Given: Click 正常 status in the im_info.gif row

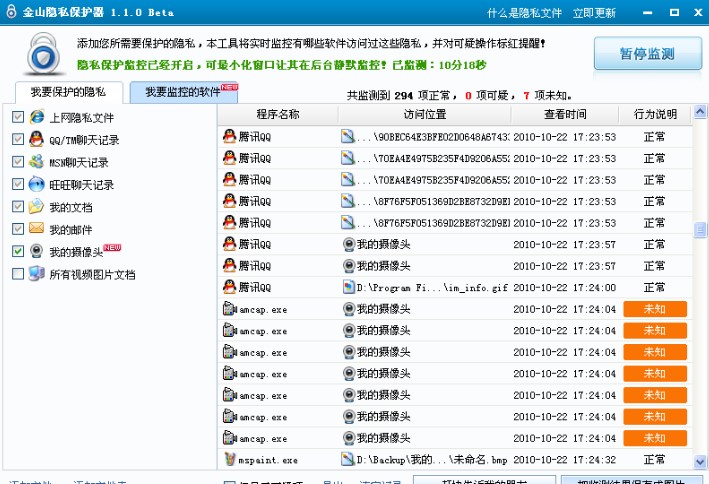Looking at the screenshot, I should [654, 287].
